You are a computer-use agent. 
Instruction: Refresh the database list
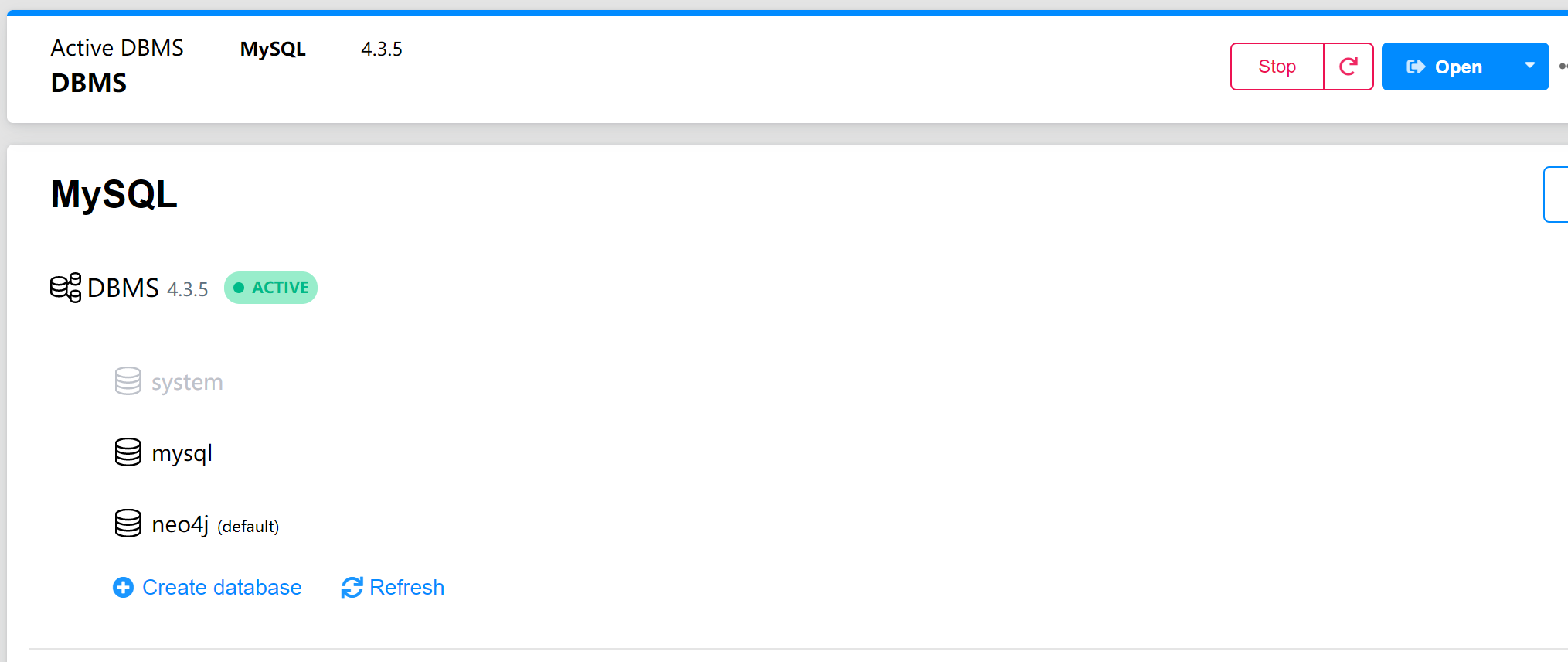tap(406, 588)
